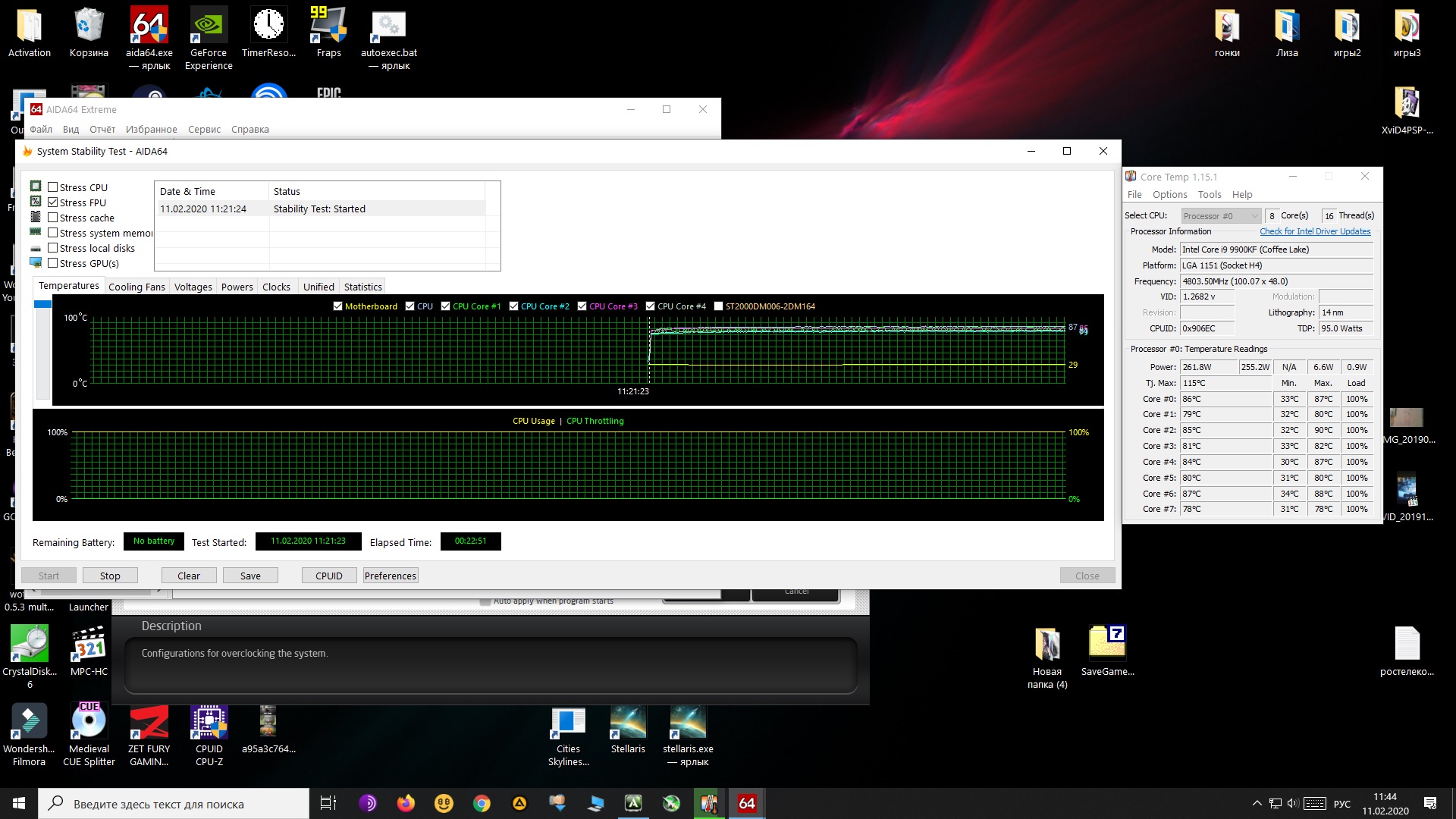This screenshot has height=819, width=1456.
Task: Enable ST2000DM006 drive temperature checkbox
Action: (718, 306)
